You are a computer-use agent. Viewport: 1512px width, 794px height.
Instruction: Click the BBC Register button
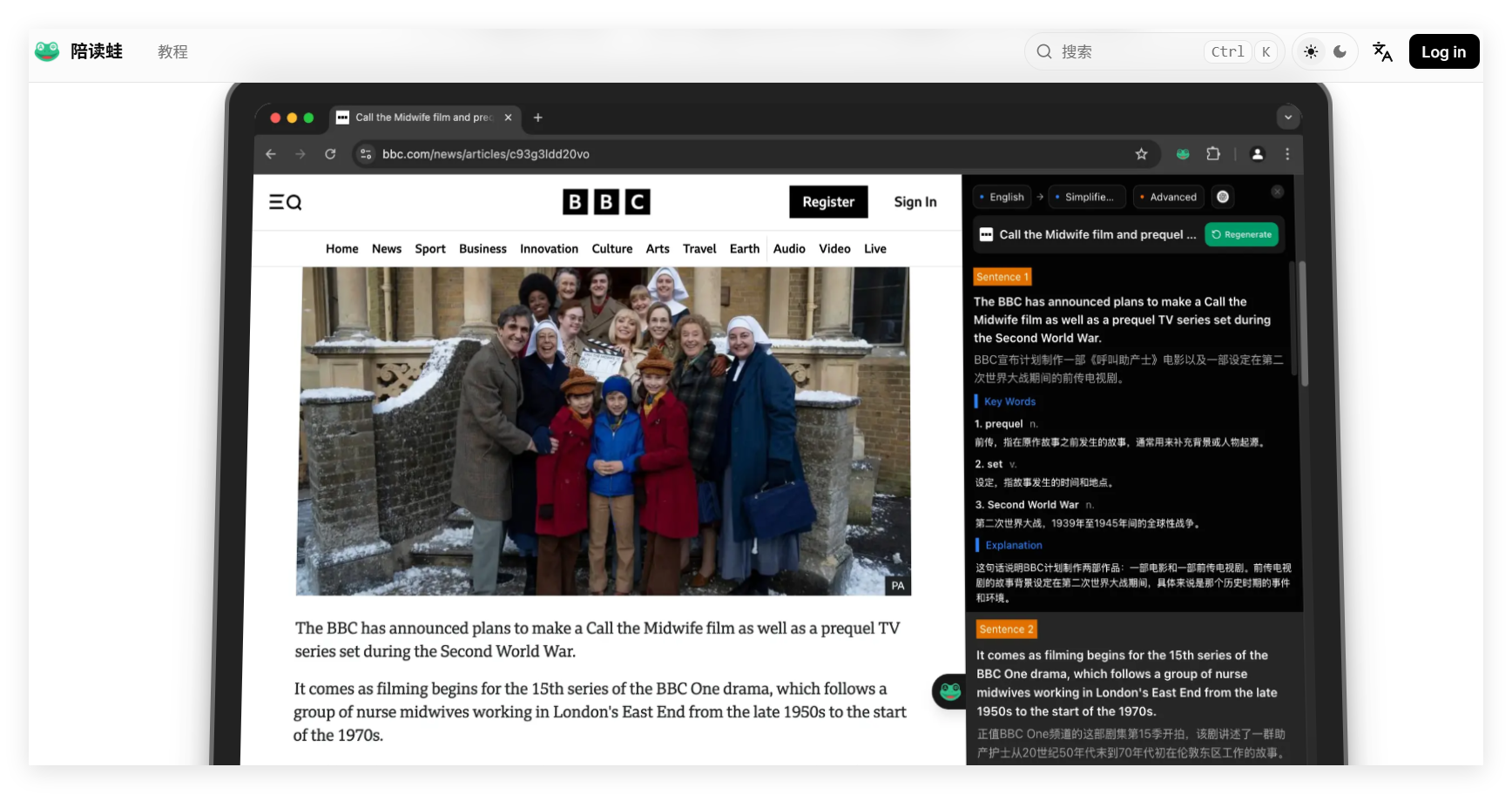(828, 202)
